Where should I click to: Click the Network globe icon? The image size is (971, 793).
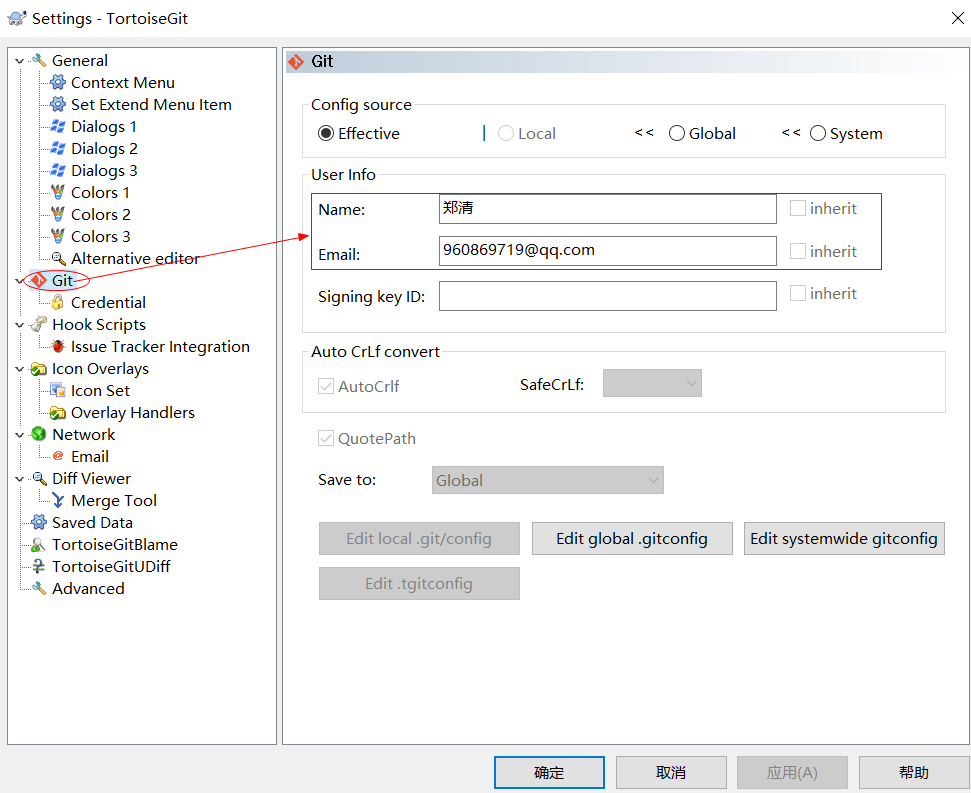(x=39, y=434)
